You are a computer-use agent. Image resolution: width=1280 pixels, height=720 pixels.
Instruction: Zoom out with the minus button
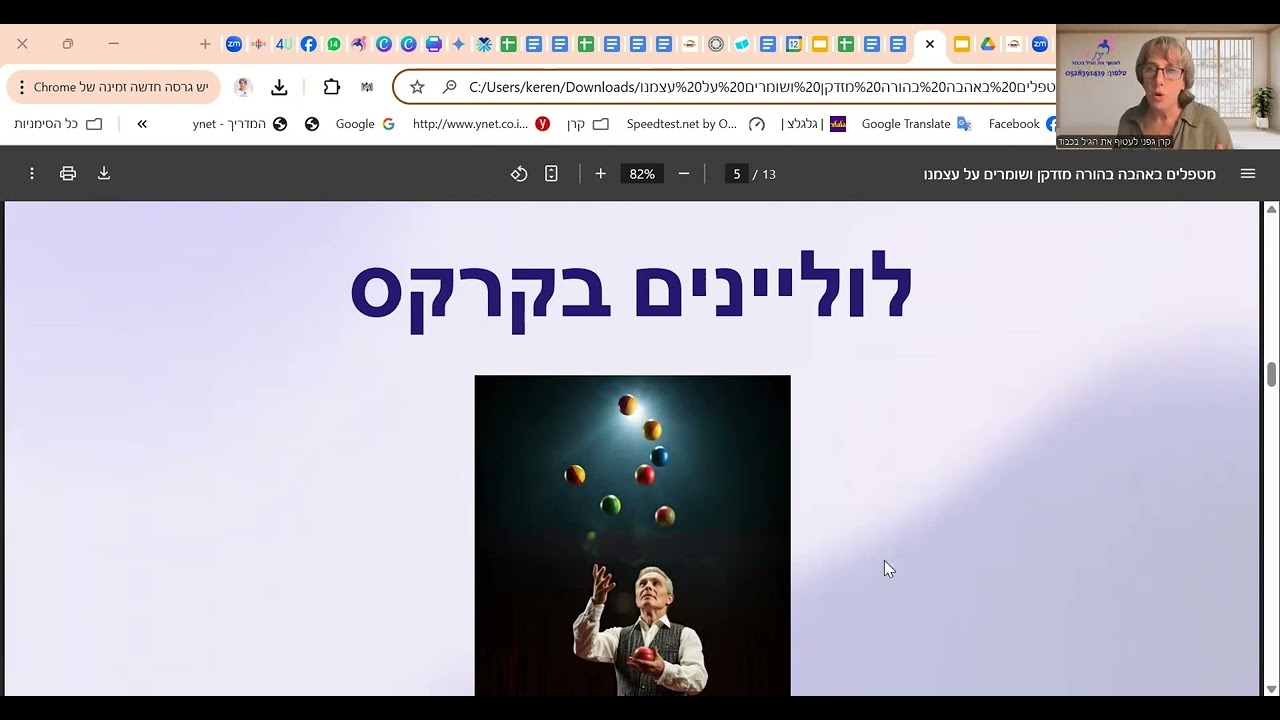click(x=684, y=174)
